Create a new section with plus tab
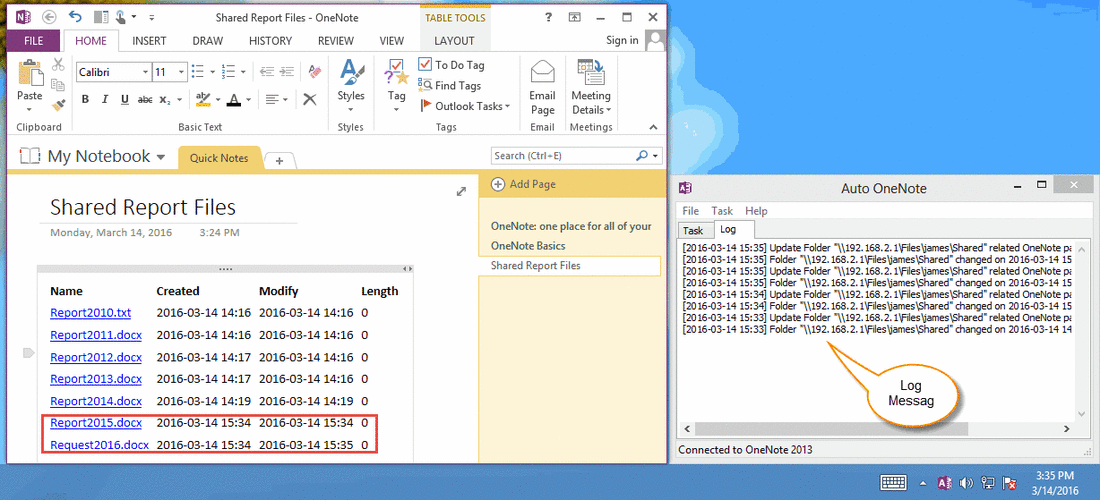This screenshot has width=1100, height=500. [279, 161]
